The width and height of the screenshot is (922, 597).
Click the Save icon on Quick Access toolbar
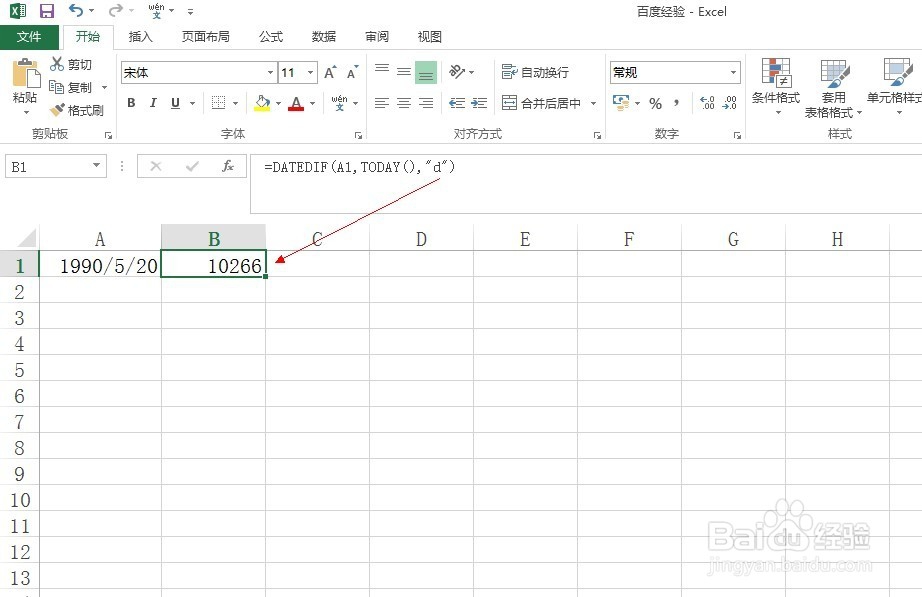(47, 10)
